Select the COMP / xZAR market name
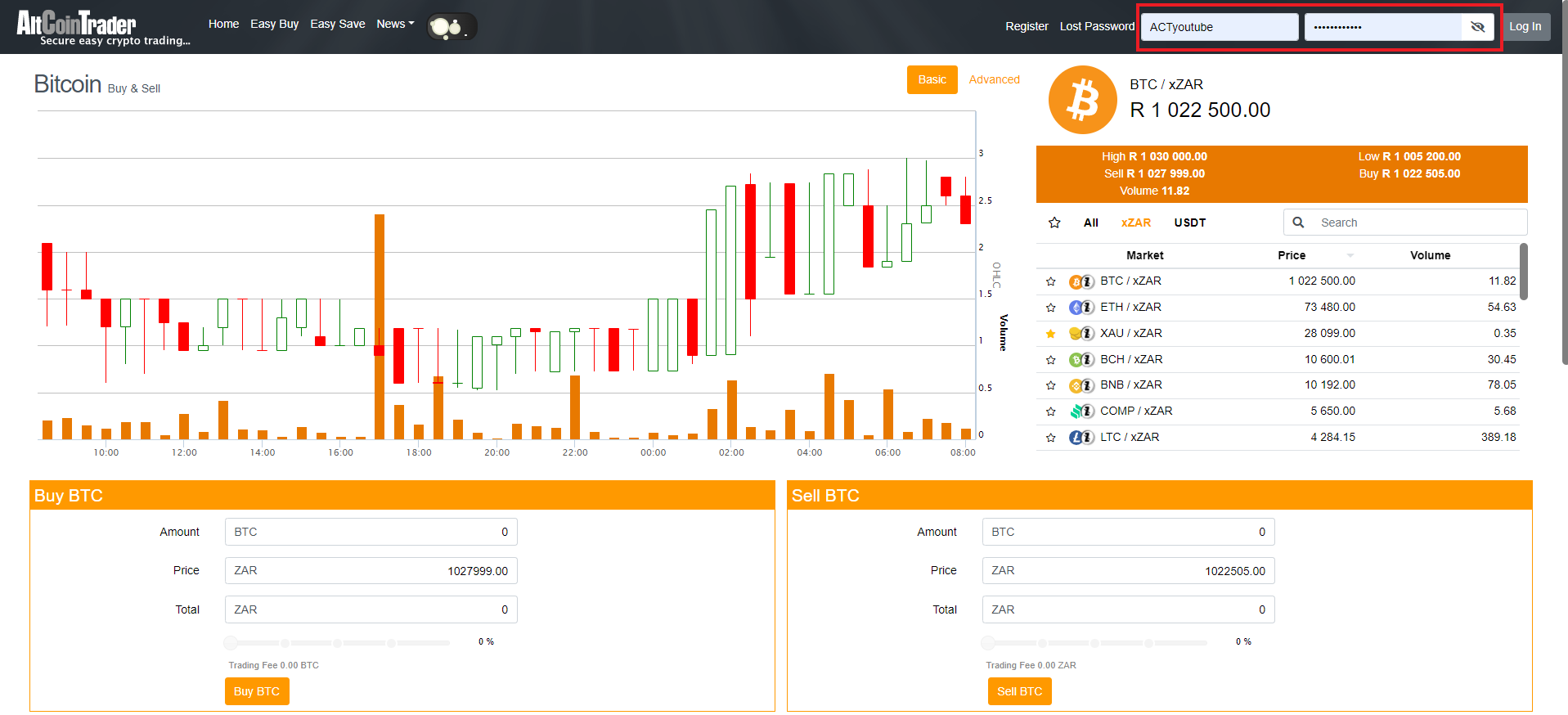The height and width of the screenshot is (715, 1568). tap(1136, 411)
